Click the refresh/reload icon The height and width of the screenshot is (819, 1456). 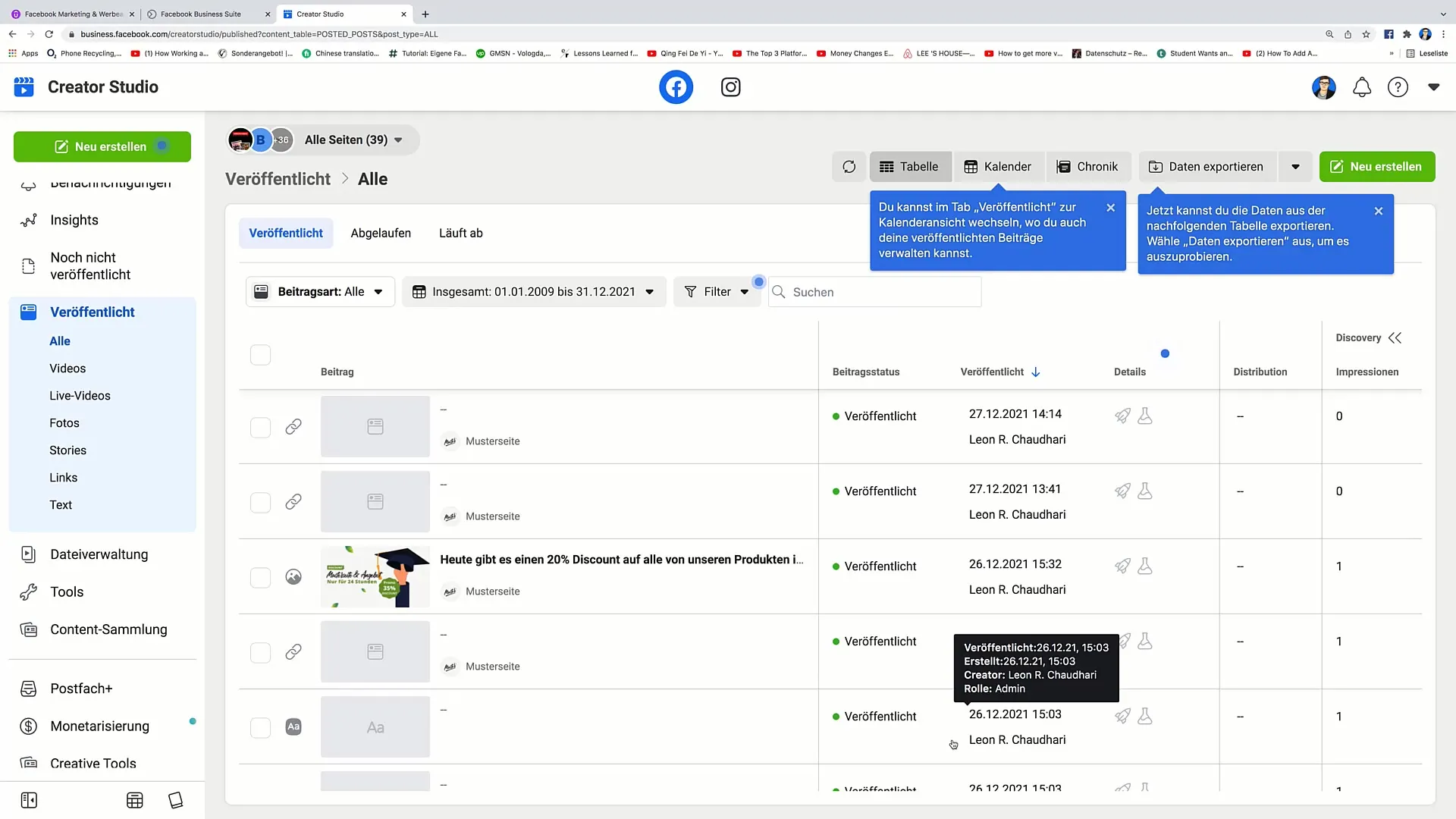(849, 167)
